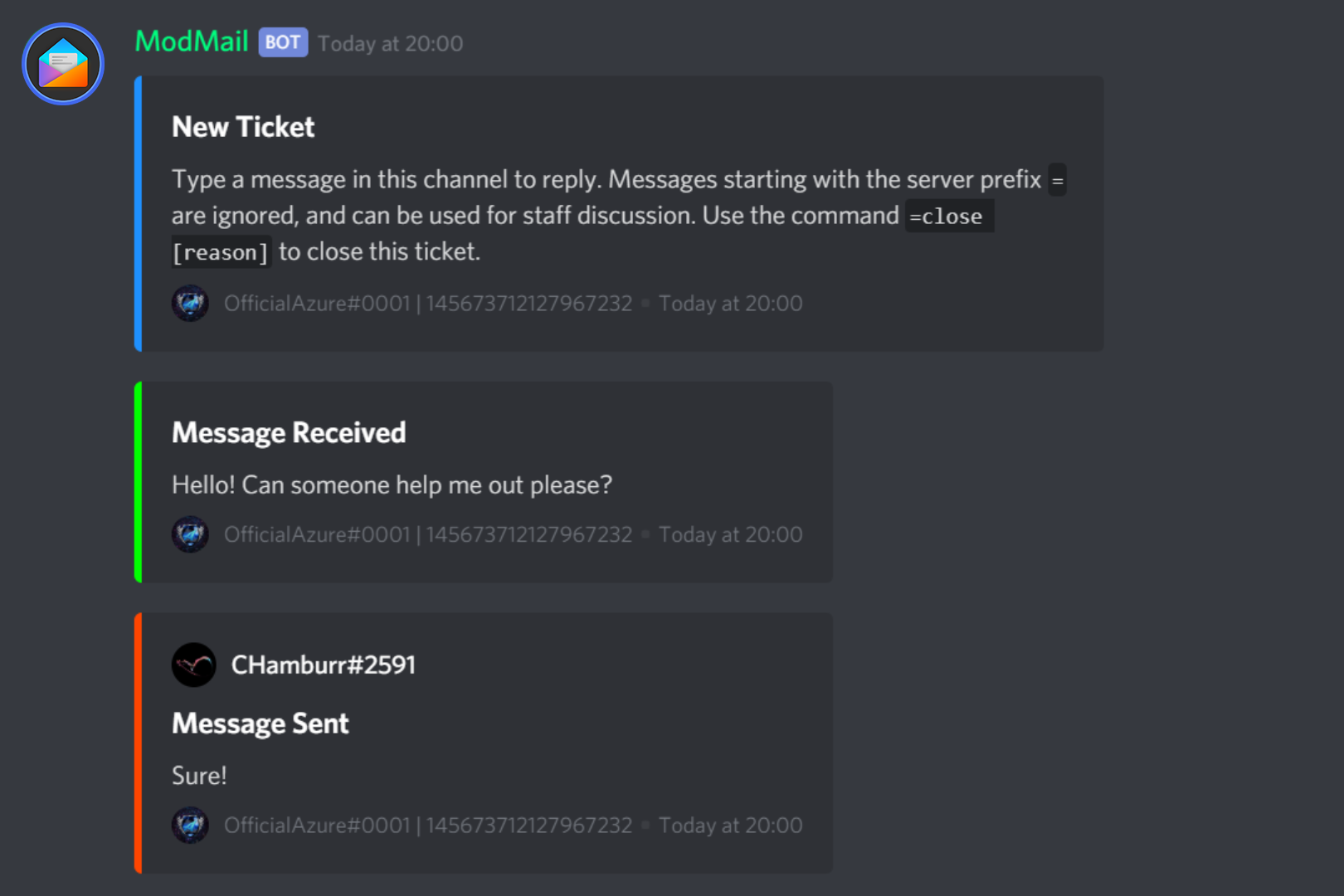
Task: Click the green embed color bar
Action: click(138, 481)
